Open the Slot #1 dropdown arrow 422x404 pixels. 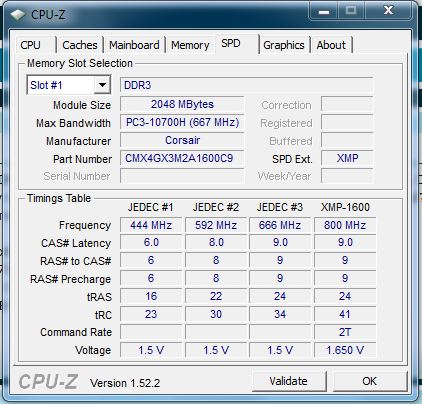tap(102, 85)
